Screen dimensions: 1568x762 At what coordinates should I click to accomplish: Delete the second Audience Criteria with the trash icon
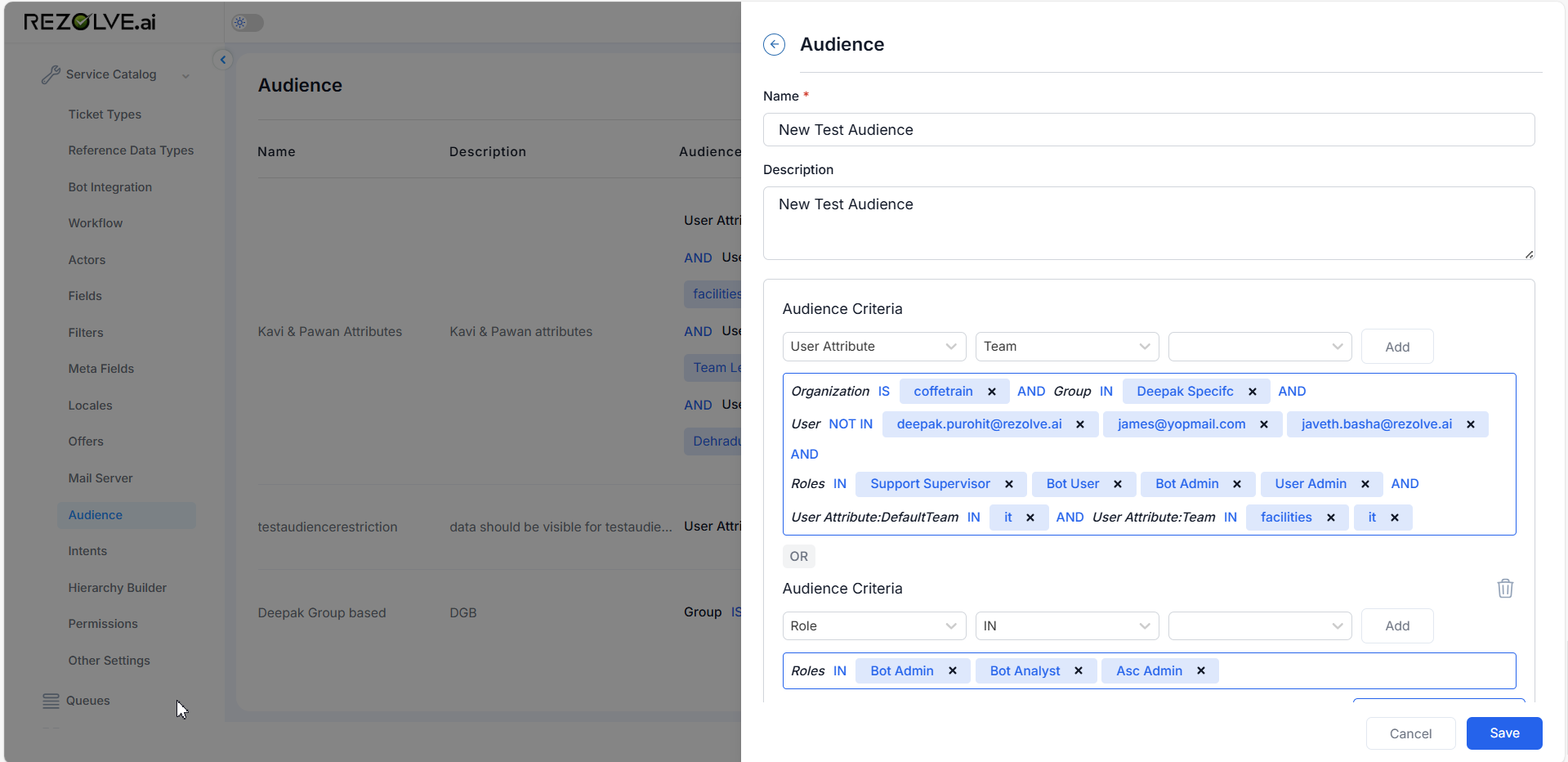(1505, 588)
